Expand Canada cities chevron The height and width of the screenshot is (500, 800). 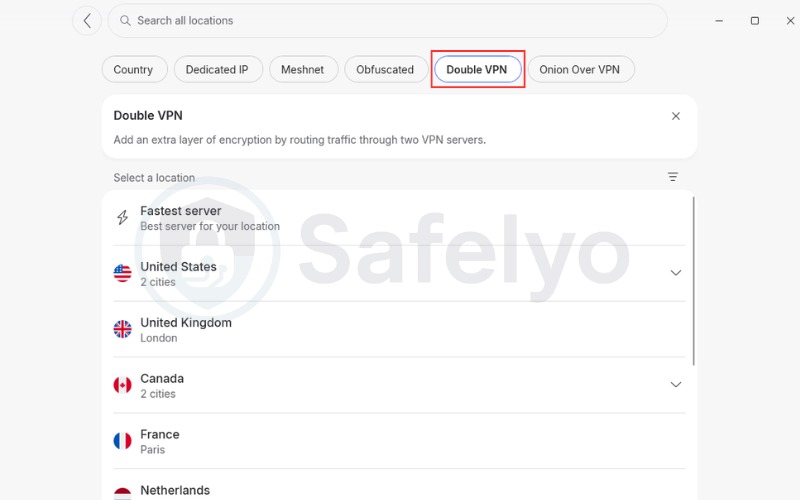point(676,385)
